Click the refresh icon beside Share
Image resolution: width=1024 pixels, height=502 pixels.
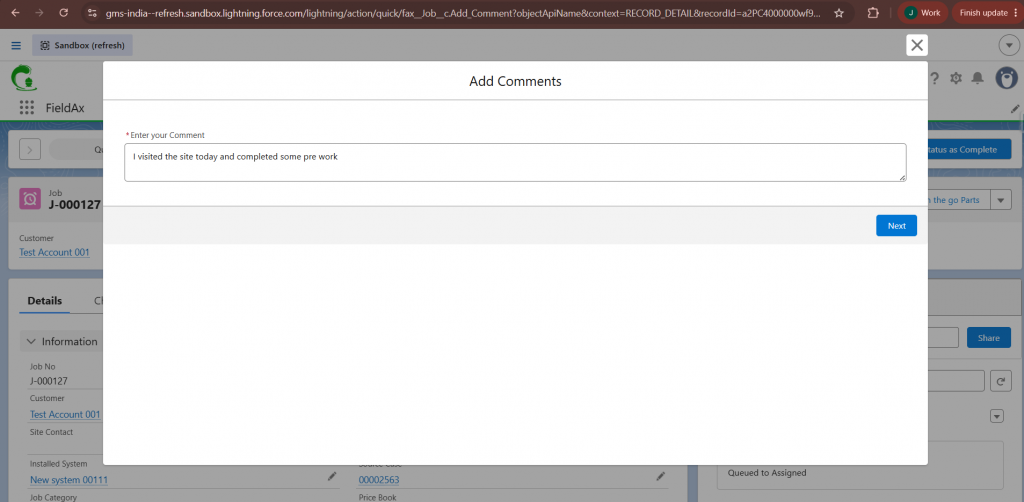pos(1001,381)
